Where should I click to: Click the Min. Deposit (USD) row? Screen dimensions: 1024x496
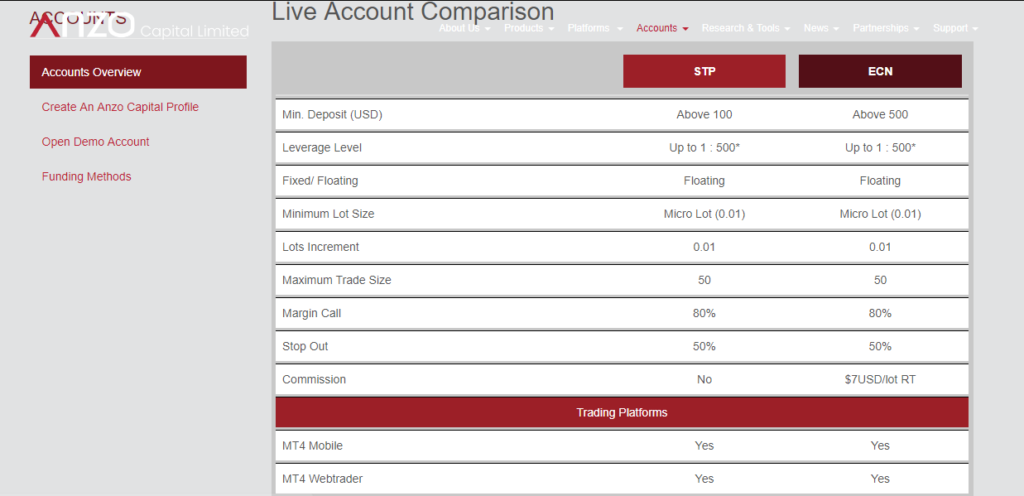pos(622,115)
